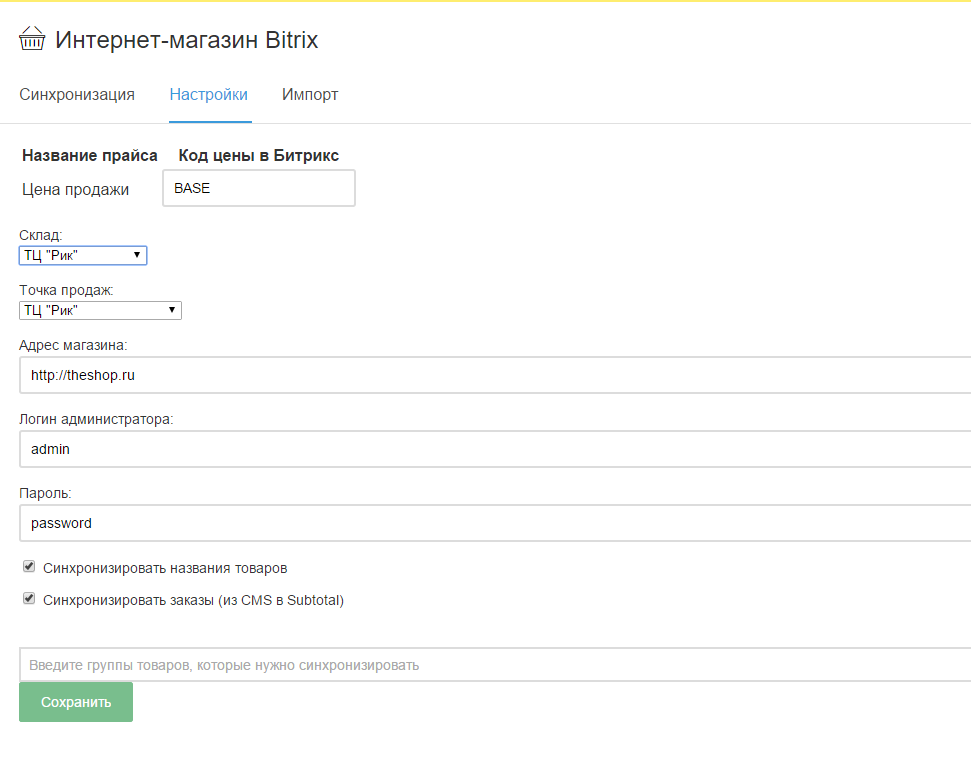Click the Адрес магазина input with http://theshop.ru
This screenshot has height=764, width=971.
(x=495, y=375)
